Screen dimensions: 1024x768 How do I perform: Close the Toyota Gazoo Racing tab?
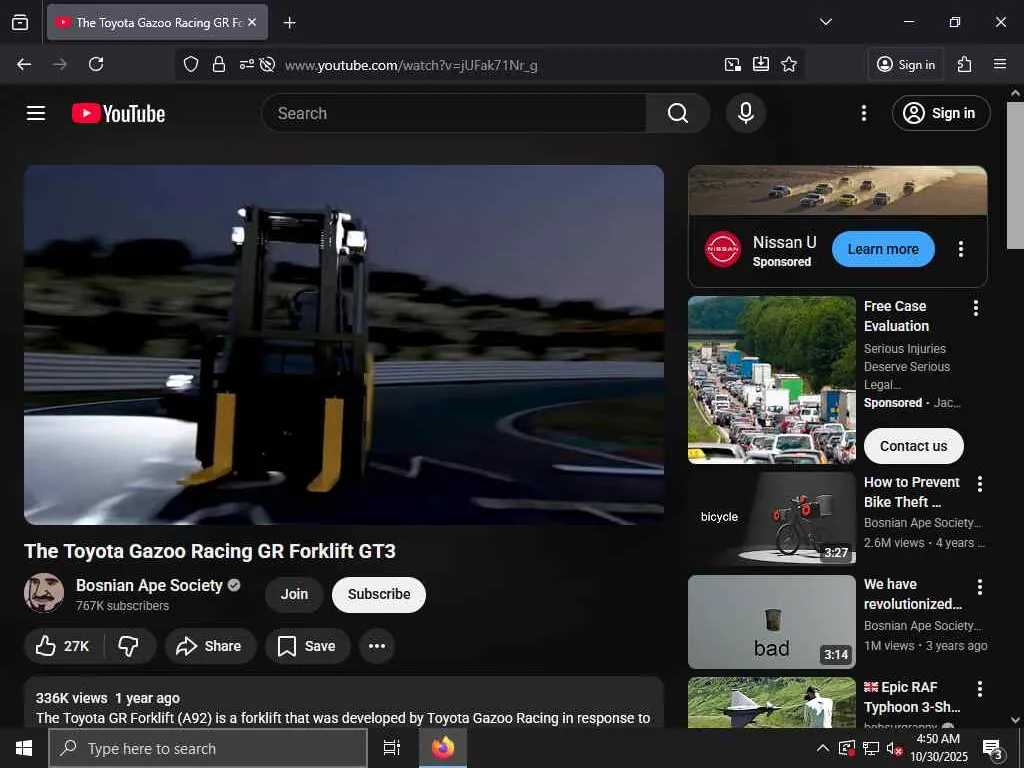pos(252,22)
